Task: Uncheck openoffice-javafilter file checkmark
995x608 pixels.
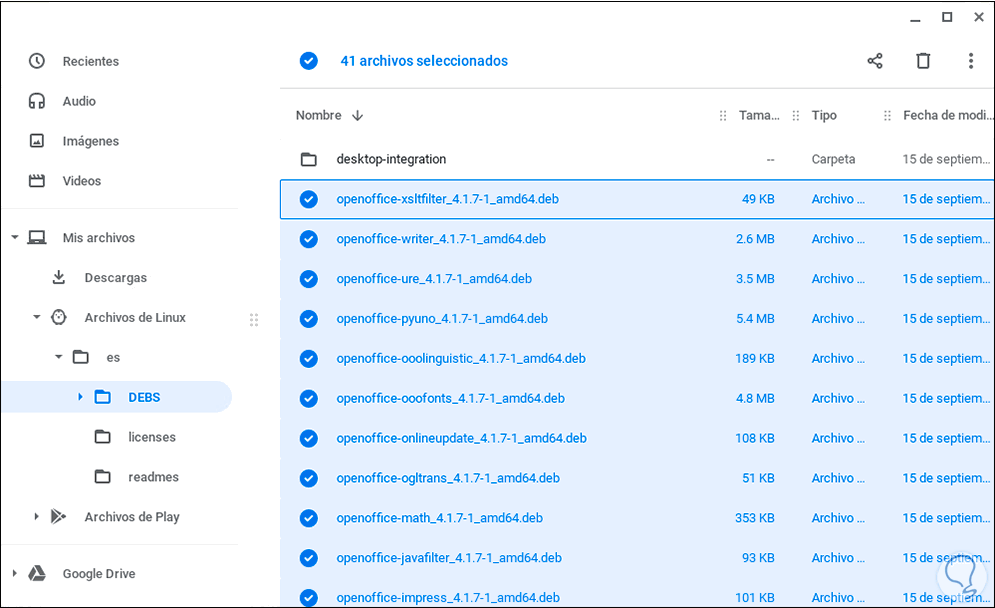Action: click(x=308, y=558)
